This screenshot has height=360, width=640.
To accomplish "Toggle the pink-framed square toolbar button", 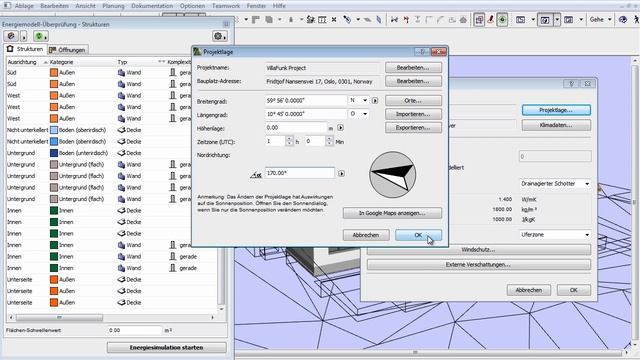I will tap(479, 20).
